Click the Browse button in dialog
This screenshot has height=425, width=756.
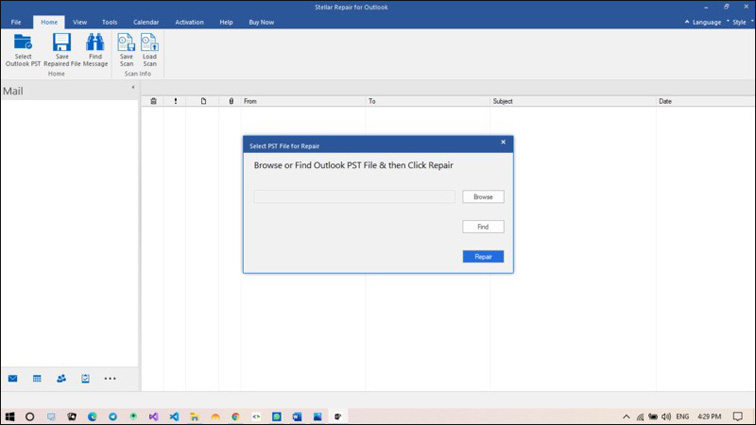point(483,197)
